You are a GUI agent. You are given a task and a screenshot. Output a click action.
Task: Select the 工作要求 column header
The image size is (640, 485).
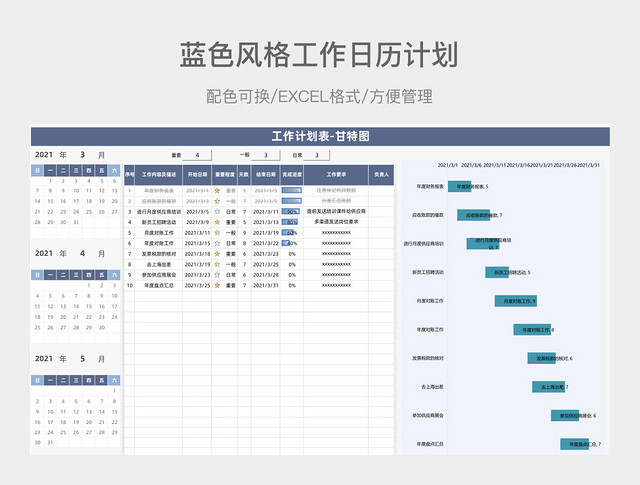pyautogui.click(x=336, y=175)
